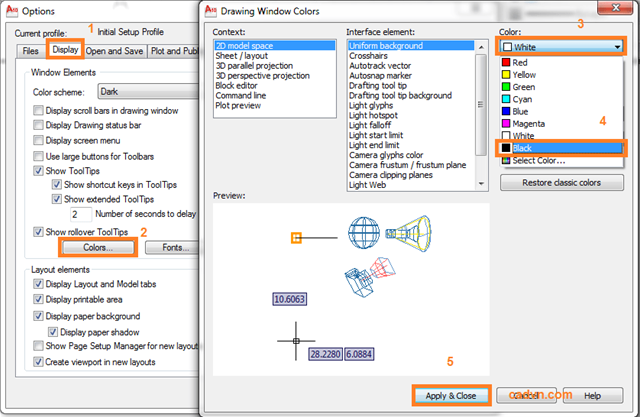This screenshot has height=417, width=640.
Task: Click interface element list scroll up arrow
Action: click(x=481, y=47)
